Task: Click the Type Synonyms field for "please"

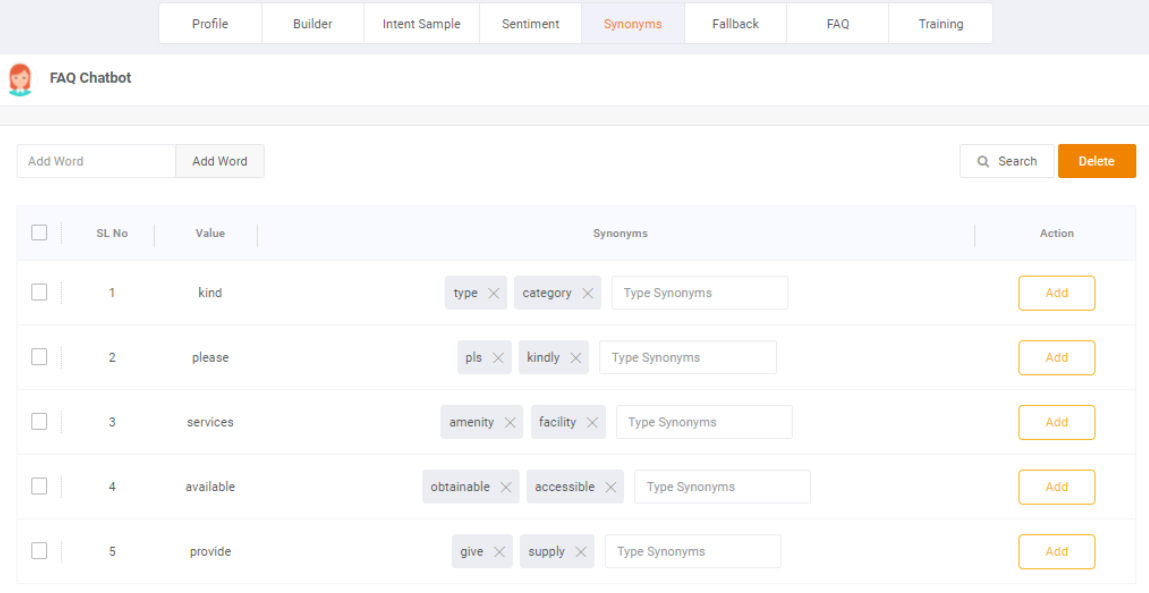Action: (687, 357)
